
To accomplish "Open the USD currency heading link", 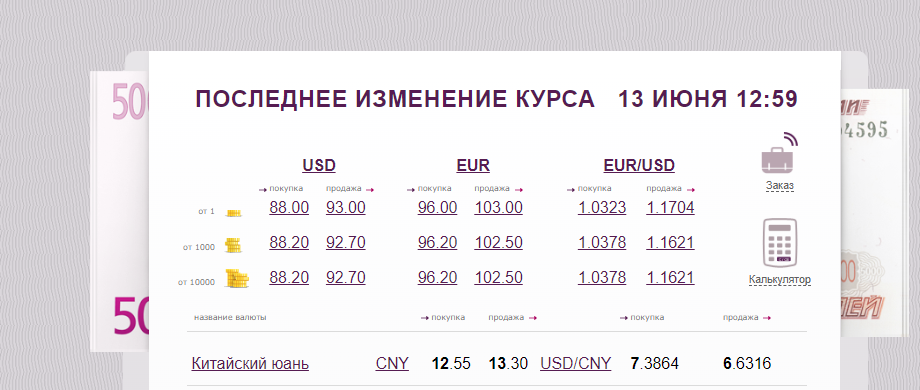I will point(319,165).
